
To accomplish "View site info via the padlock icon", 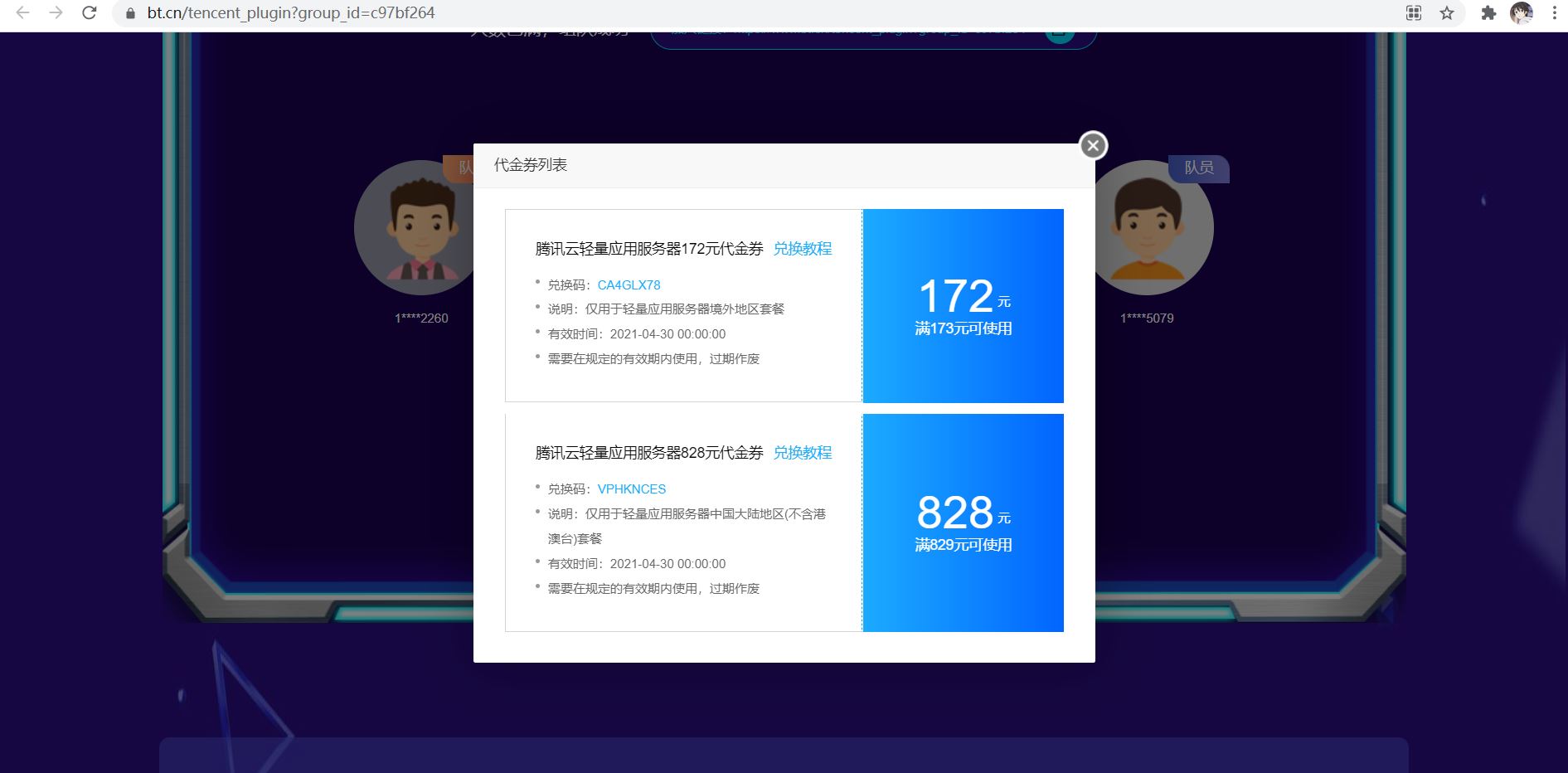I will [x=130, y=13].
